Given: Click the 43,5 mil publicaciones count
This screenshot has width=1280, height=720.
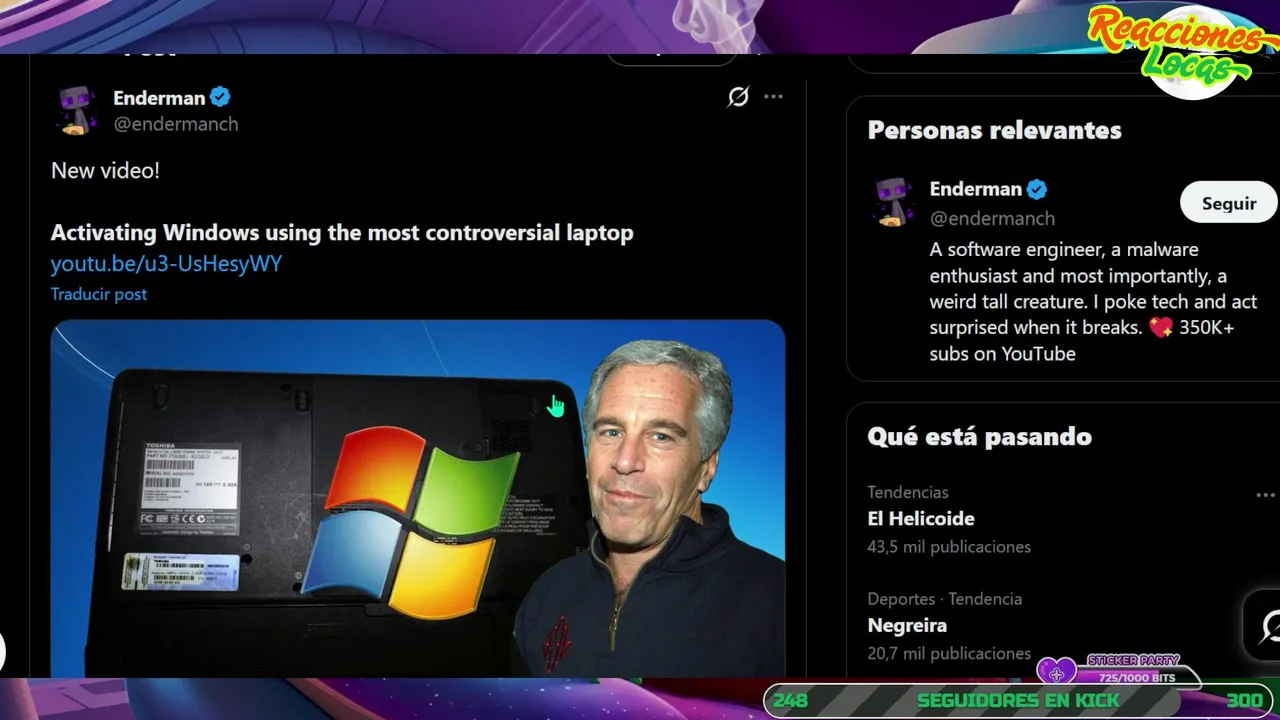Looking at the screenshot, I should pyautogui.click(x=949, y=547).
